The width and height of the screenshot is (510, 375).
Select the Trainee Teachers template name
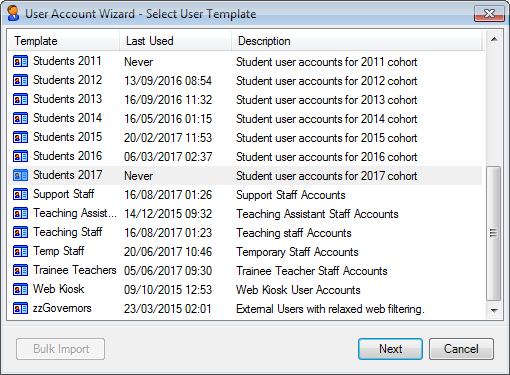click(x=75, y=270)
